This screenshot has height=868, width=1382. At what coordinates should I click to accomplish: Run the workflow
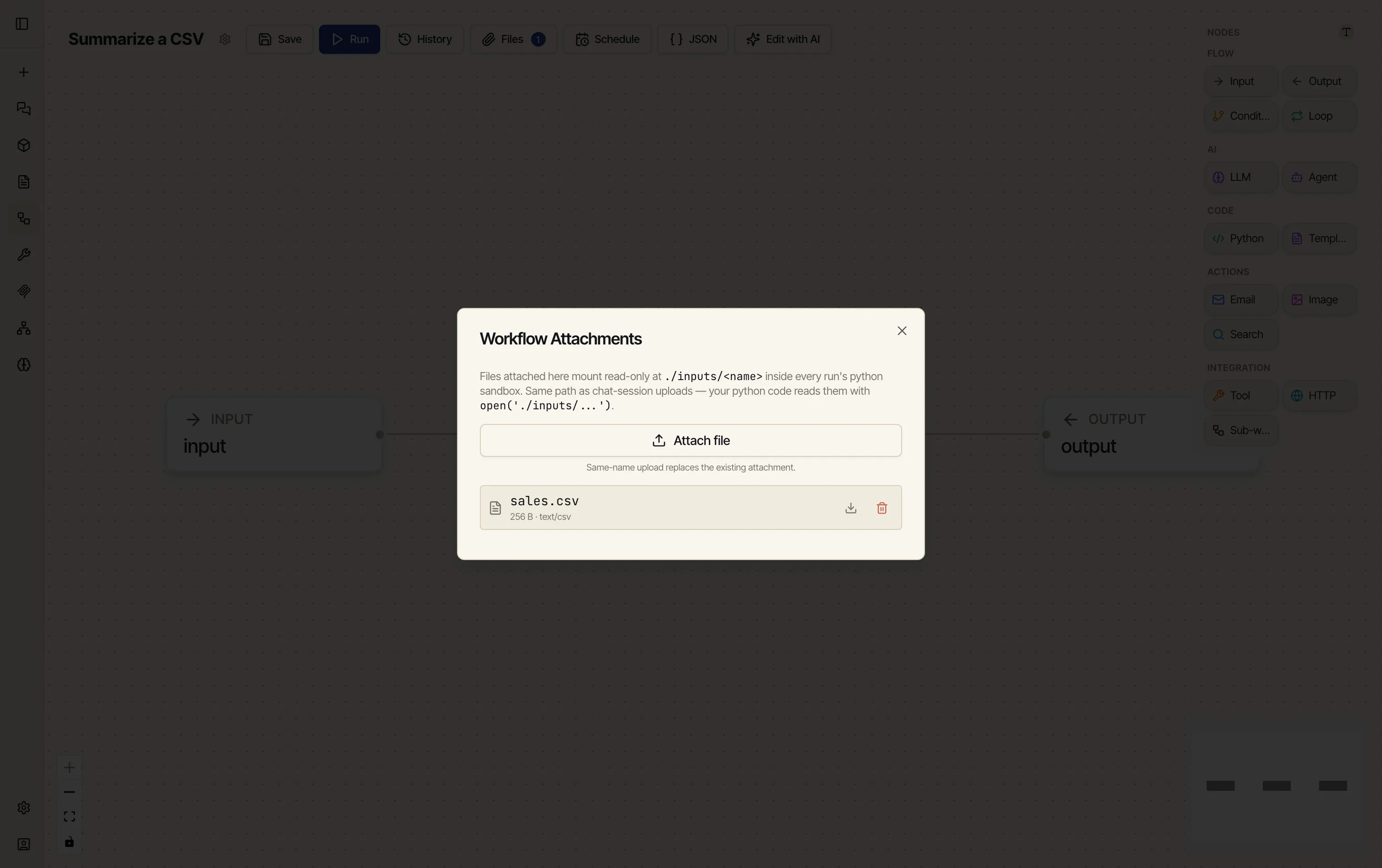tap(350, 39)
